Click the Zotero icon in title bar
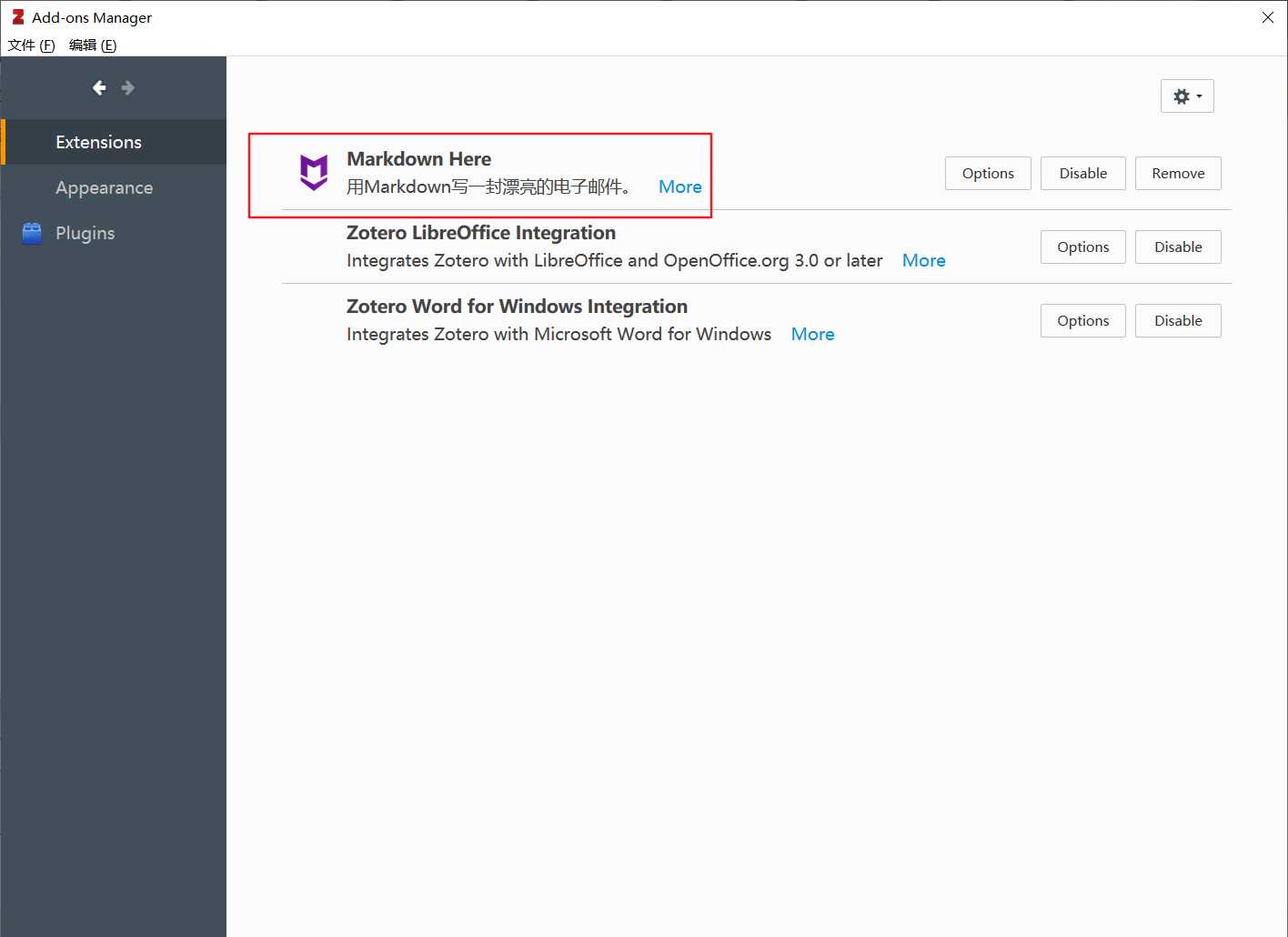Viewport: 1288px width, 937px height. [17, 17]
